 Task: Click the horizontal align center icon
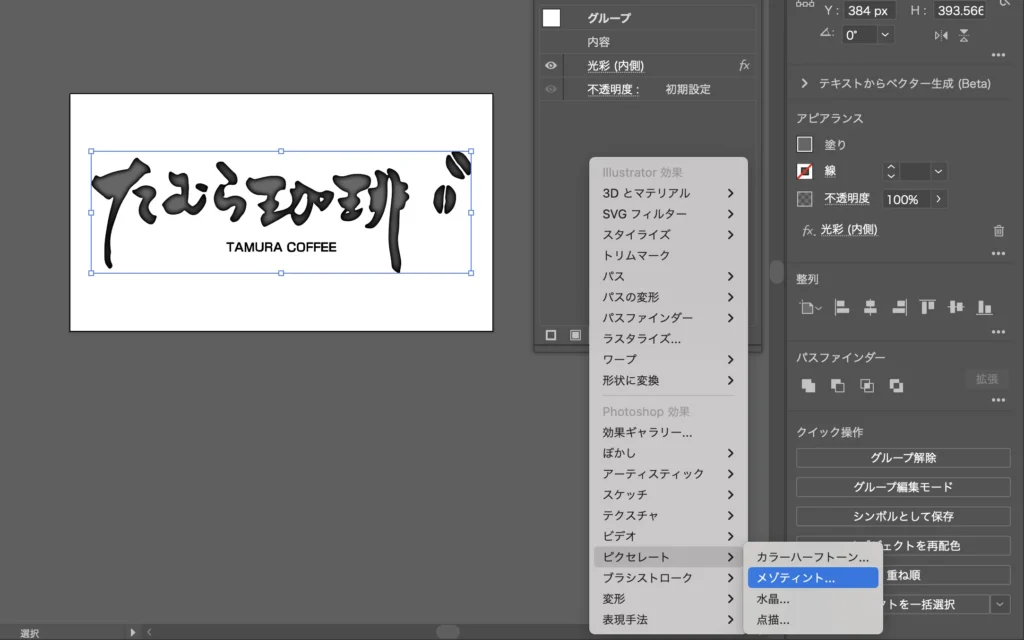coord(870,307)
